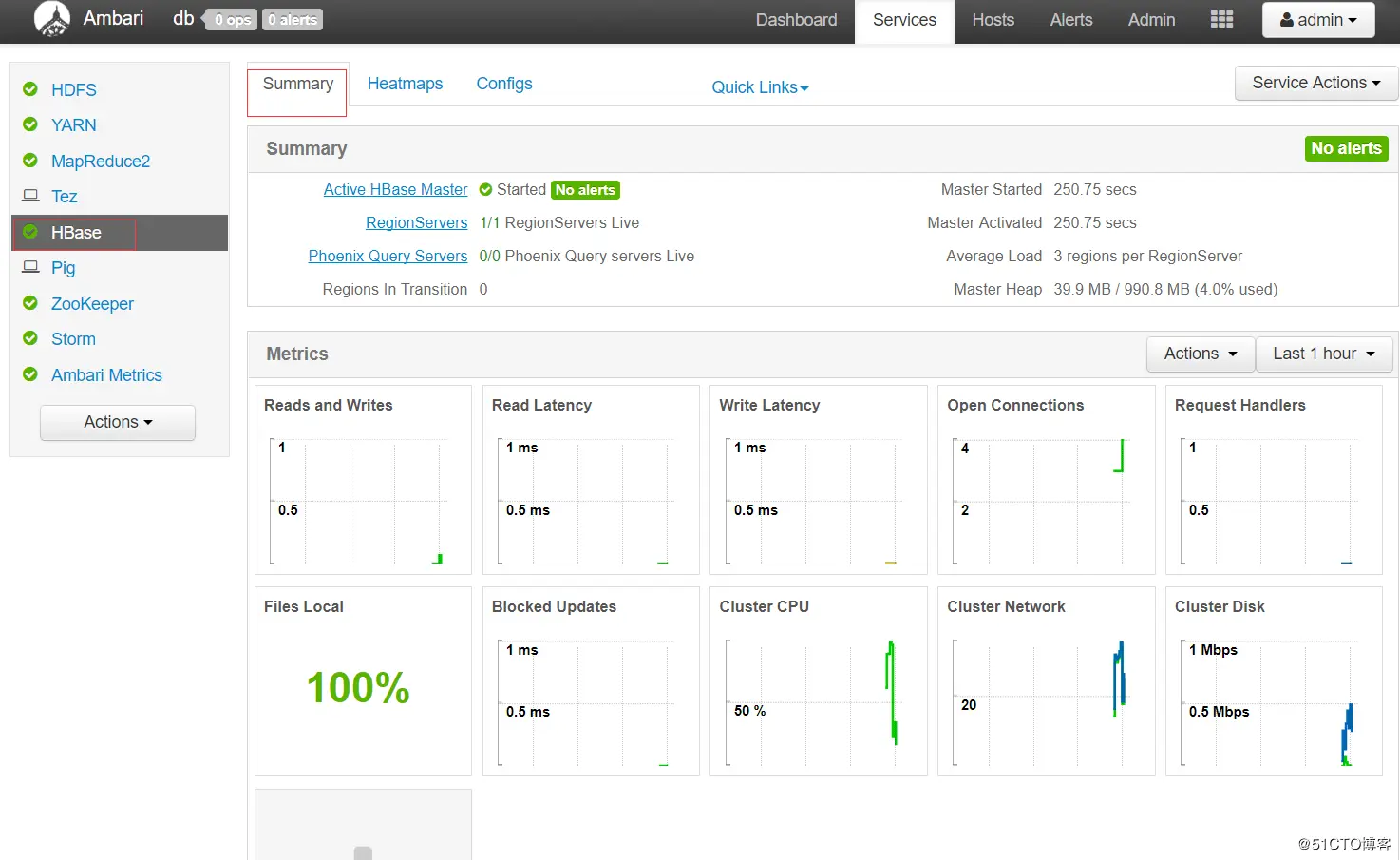Image resolution: width=1400 pixels, height=860 pixels.
Task: Click the RegionServers link
Action: [417, 223]
